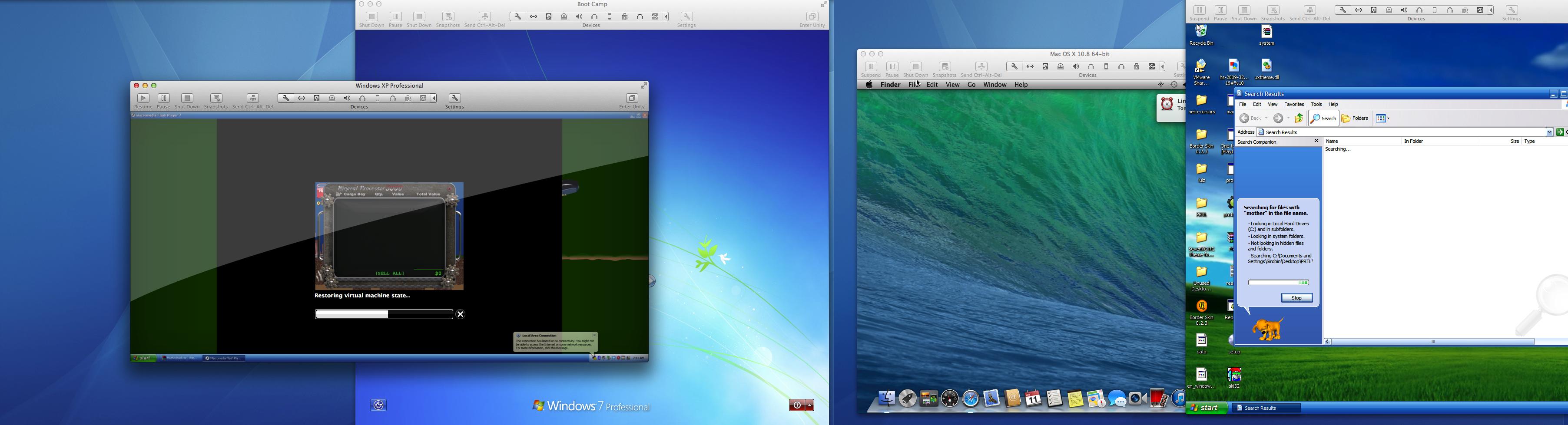Open the Windows 7 shutdown options arrow
This screenshot has height=425, width=1568.
tap(809, 405)
